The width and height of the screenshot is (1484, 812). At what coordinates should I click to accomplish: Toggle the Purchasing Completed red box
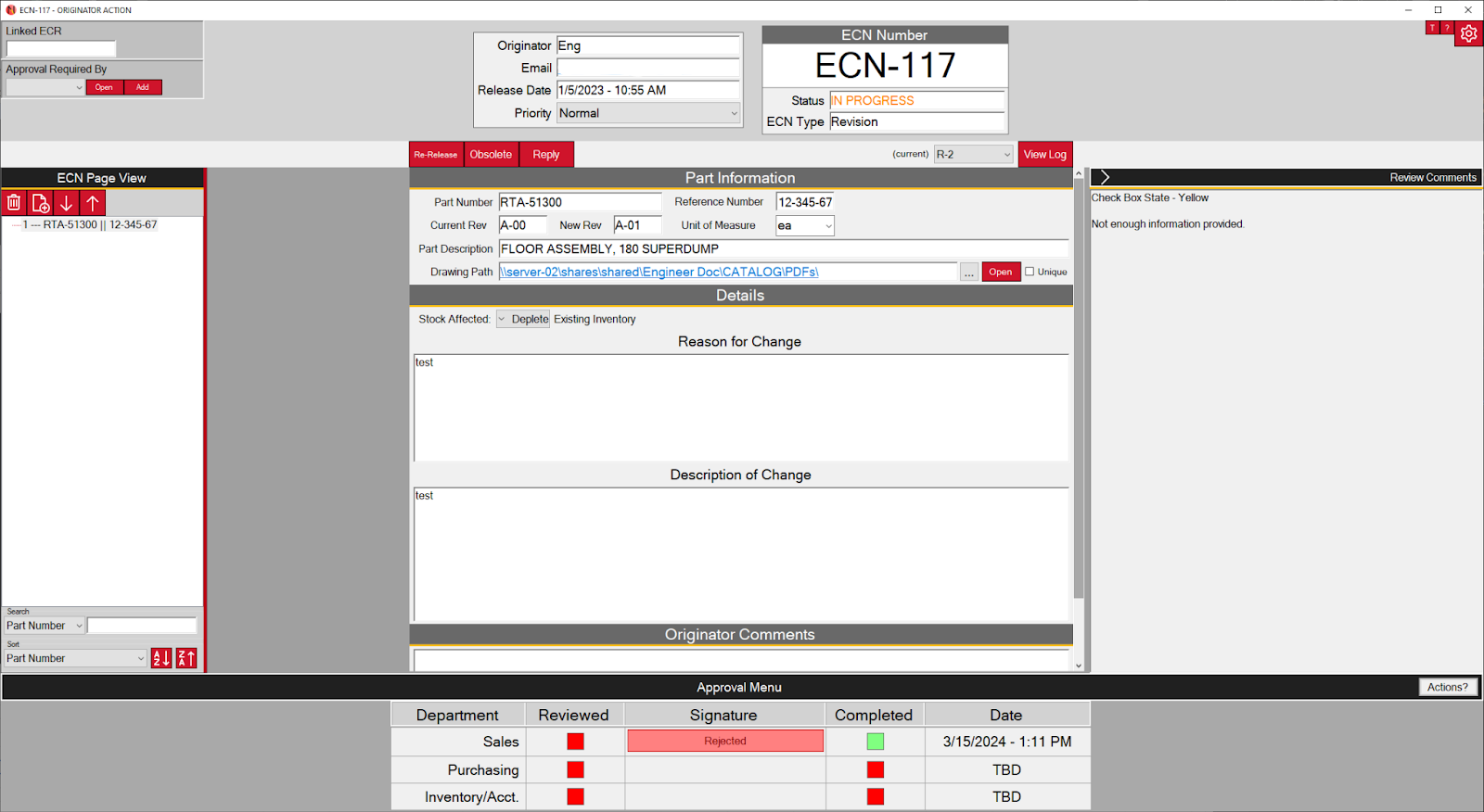(875, 769)
